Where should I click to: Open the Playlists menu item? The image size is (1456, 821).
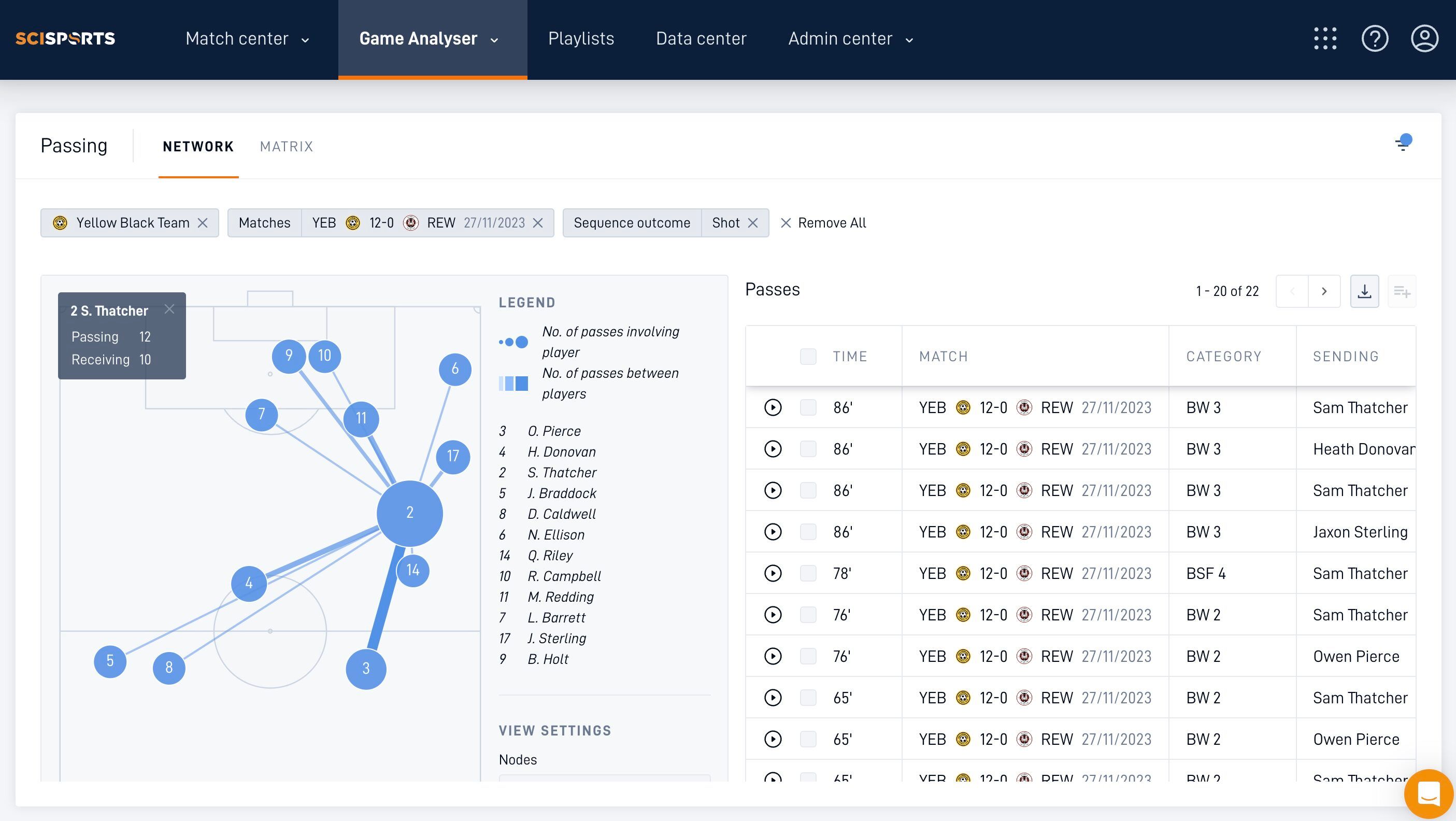coord(581,38)
